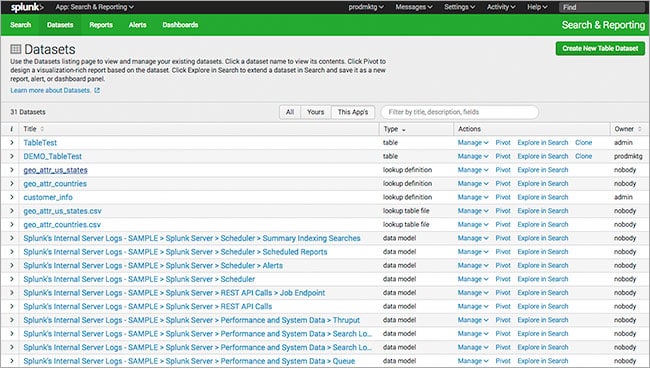Open external link icon beside Learn more
The height and width of the screenshot is (368, 650).
point(97,90)
